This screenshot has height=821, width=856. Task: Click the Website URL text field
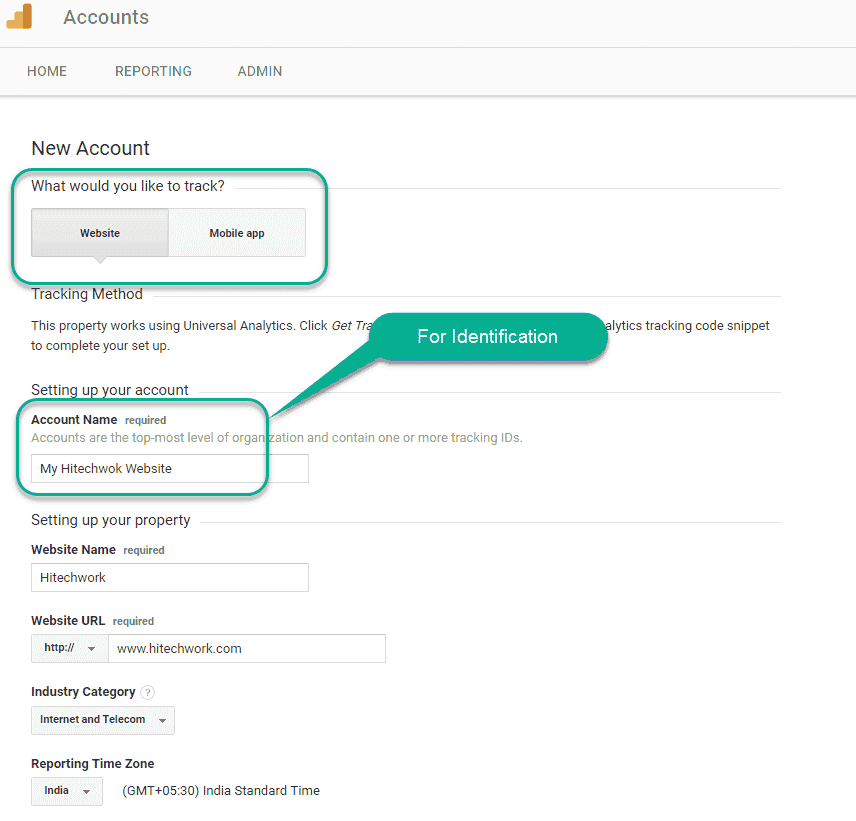tap(247, 648)
